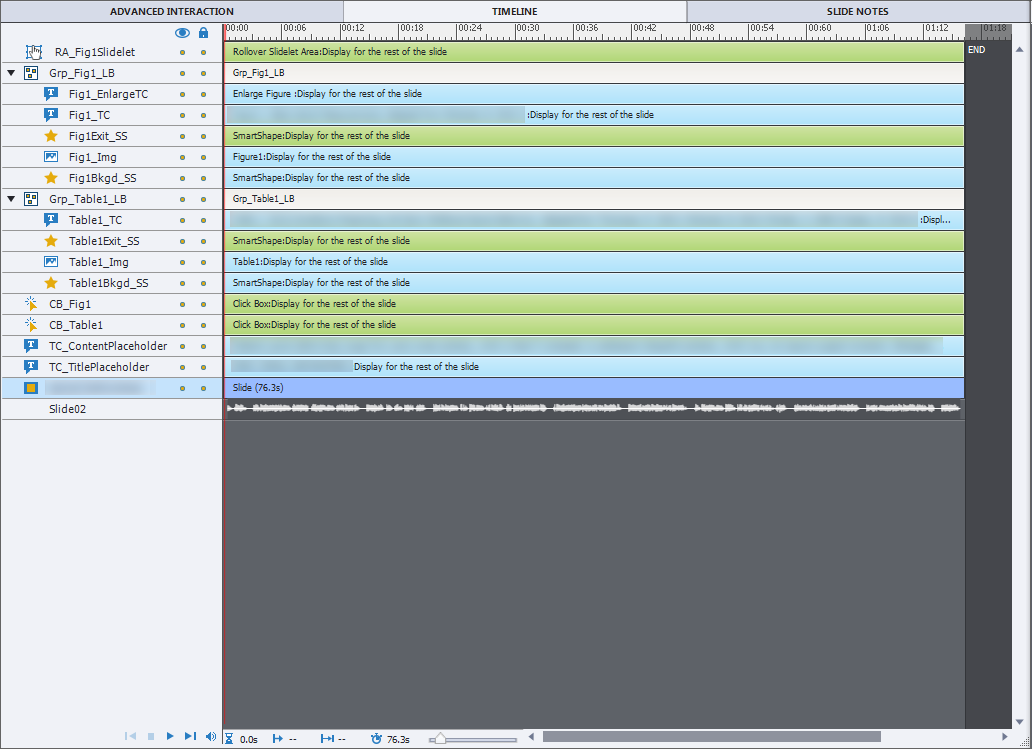The height and width of the screenshot is (749, 1032).
Task: Click the Table1_Img image icon
Action: pyautogui.click(x=51, y=262)
